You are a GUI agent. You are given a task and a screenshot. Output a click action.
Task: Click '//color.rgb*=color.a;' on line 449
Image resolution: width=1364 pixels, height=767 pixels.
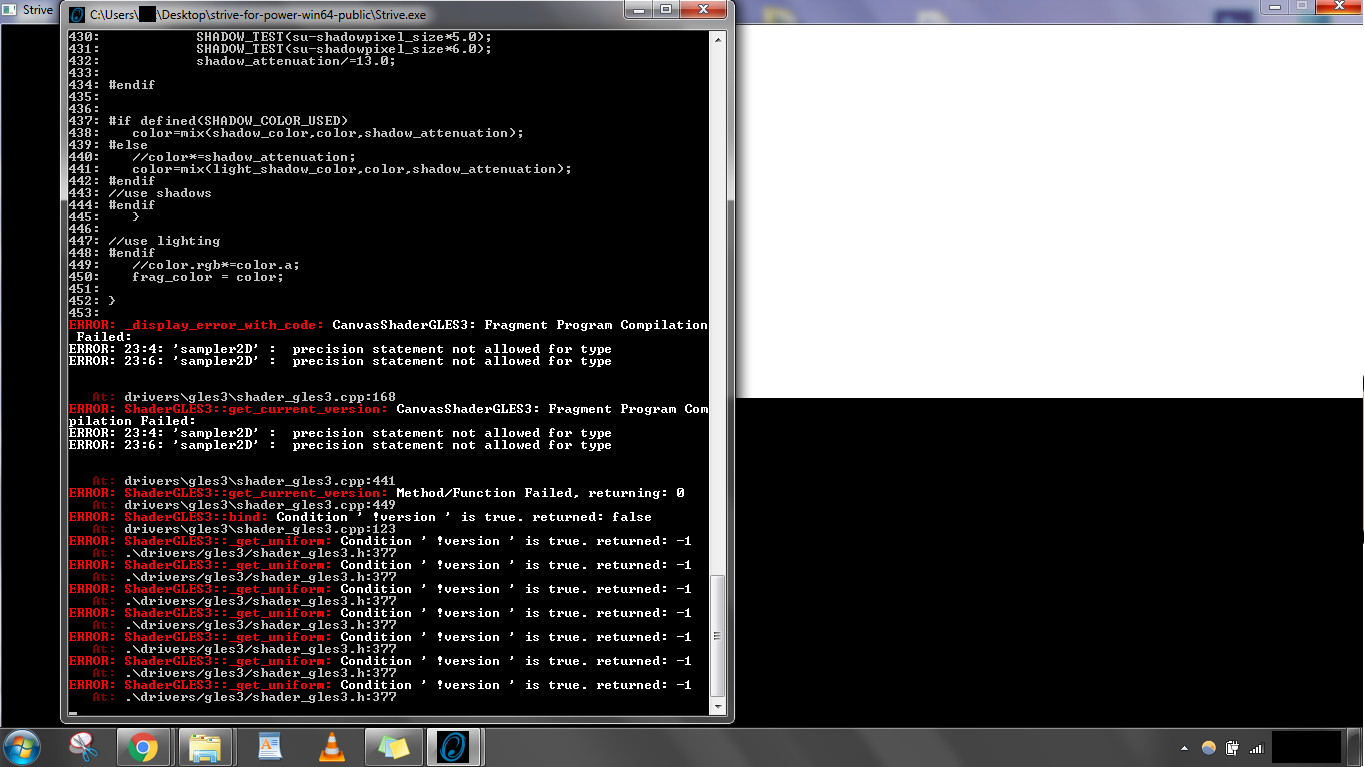pyautogui.click(x=216, y=265)
